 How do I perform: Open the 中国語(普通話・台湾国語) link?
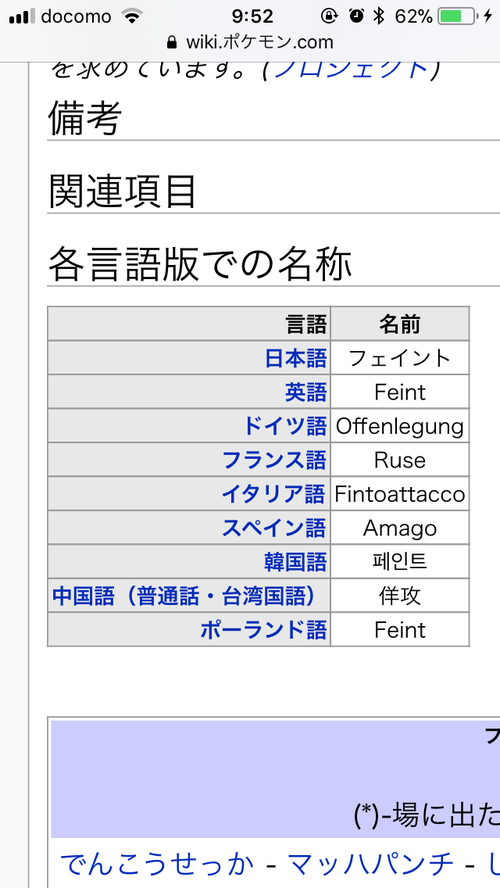pos(184,596)
